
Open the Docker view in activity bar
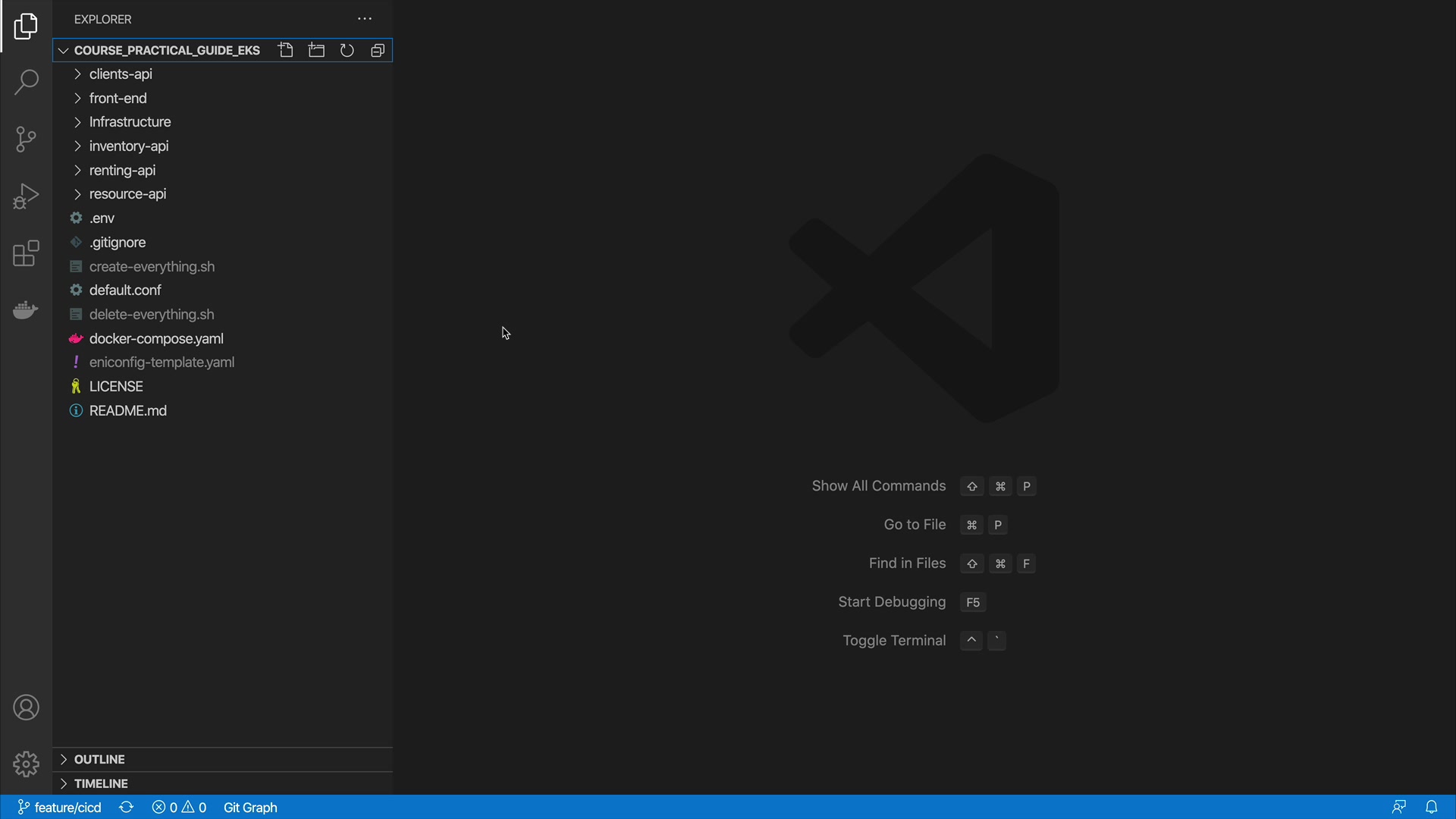click(x=26, y=310)
